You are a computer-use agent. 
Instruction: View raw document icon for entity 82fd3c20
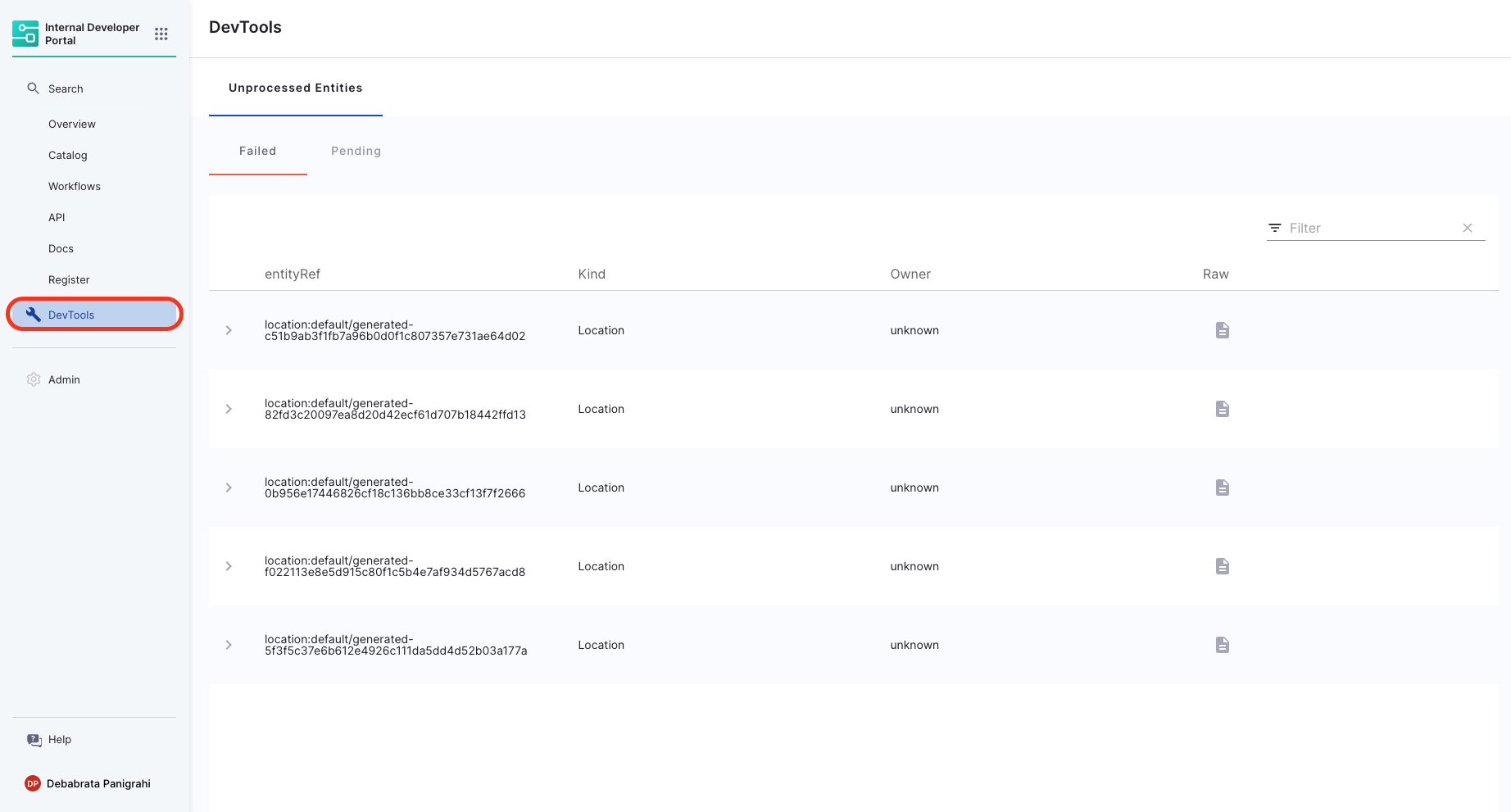1222,409
